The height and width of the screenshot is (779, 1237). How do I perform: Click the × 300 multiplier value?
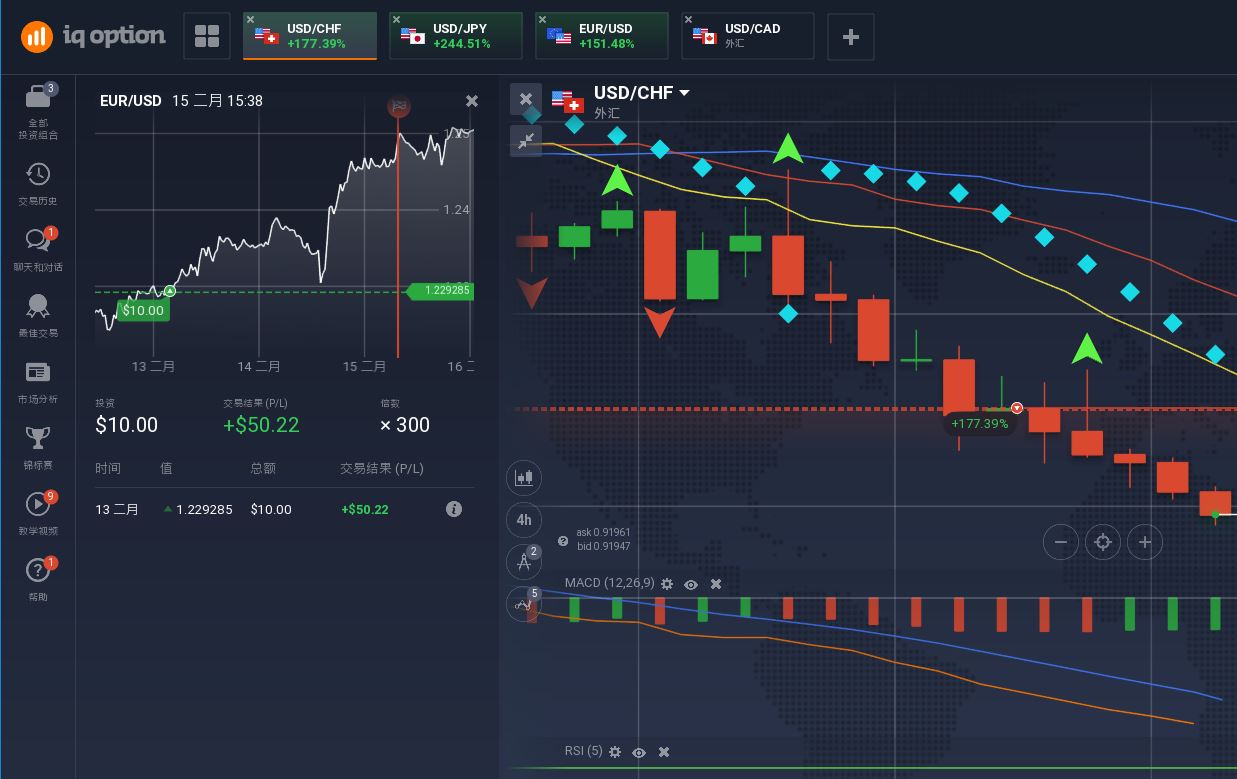(x=405, y=425)
